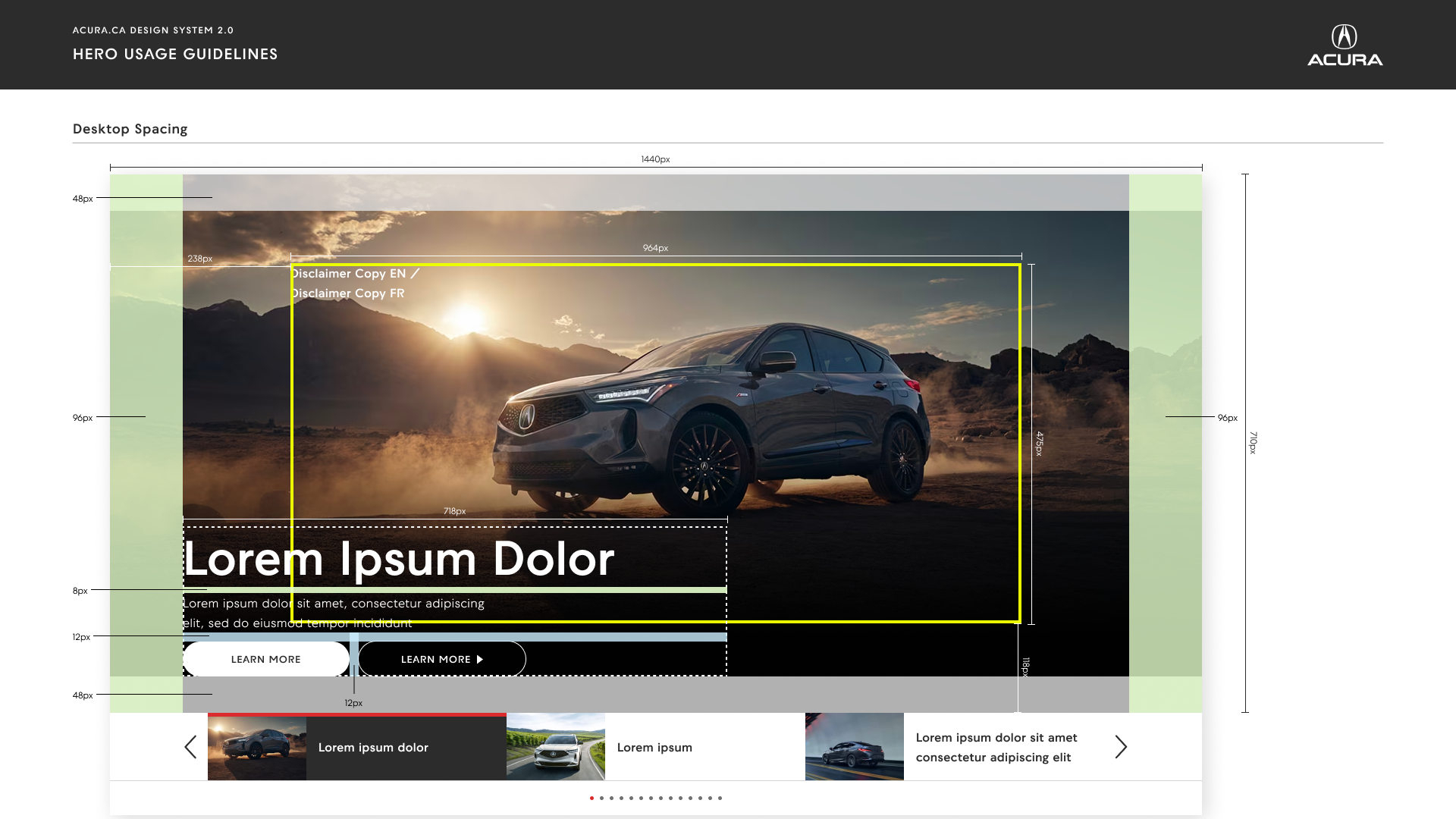The width and height of the screenshot is (1456, 819).
Task: Click the Acura logo in the header
Action: tap(1345, 45)
